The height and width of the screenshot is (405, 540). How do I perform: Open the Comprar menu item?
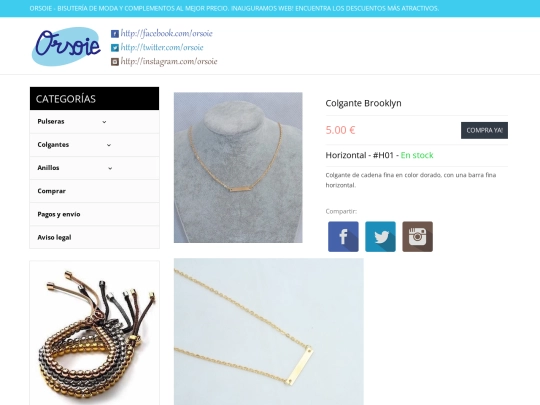[x=94, y=191]
